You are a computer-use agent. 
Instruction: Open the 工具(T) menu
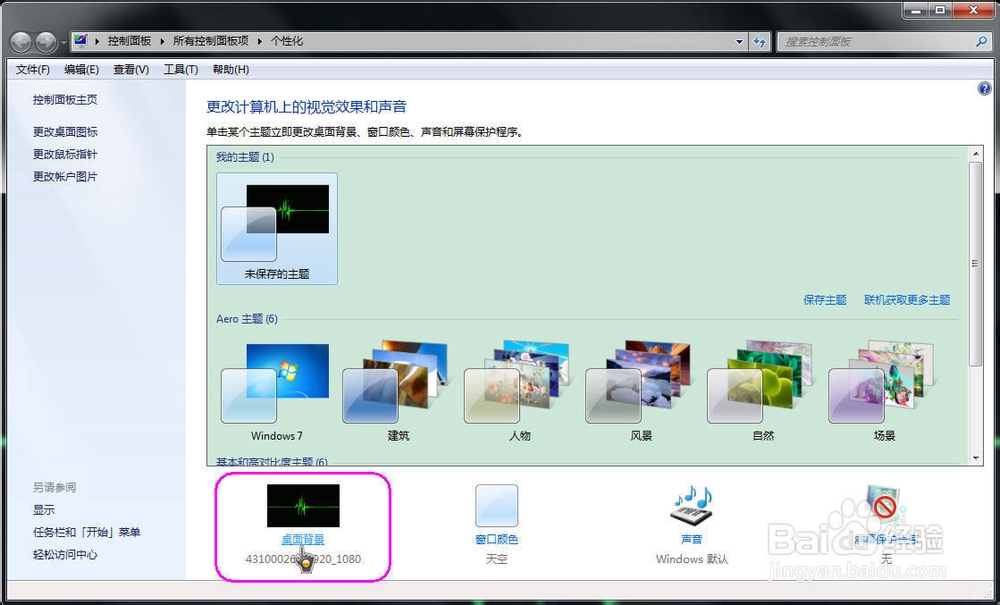coord(180,69)
